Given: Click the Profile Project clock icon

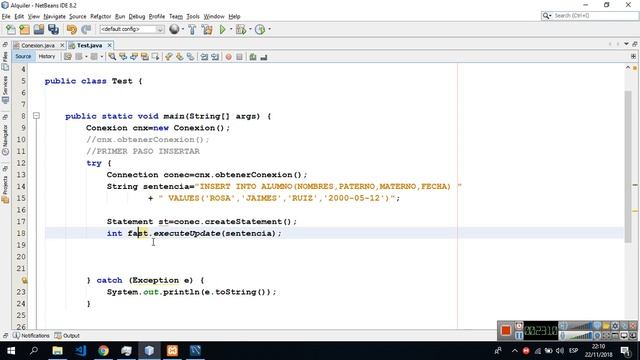Looking at the screenshot, I should click(260, 29).
